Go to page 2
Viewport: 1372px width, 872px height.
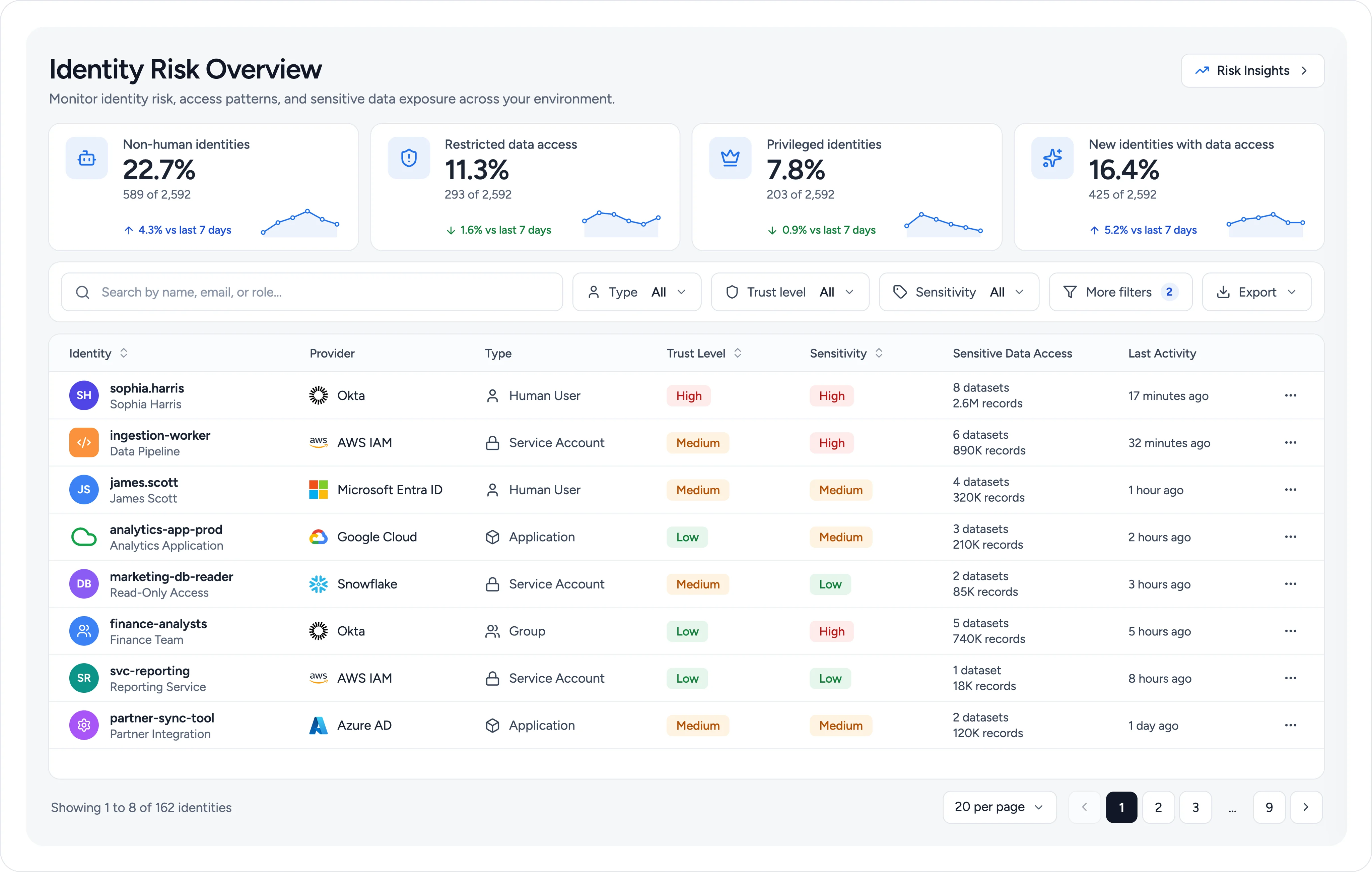pos(1158,808)
